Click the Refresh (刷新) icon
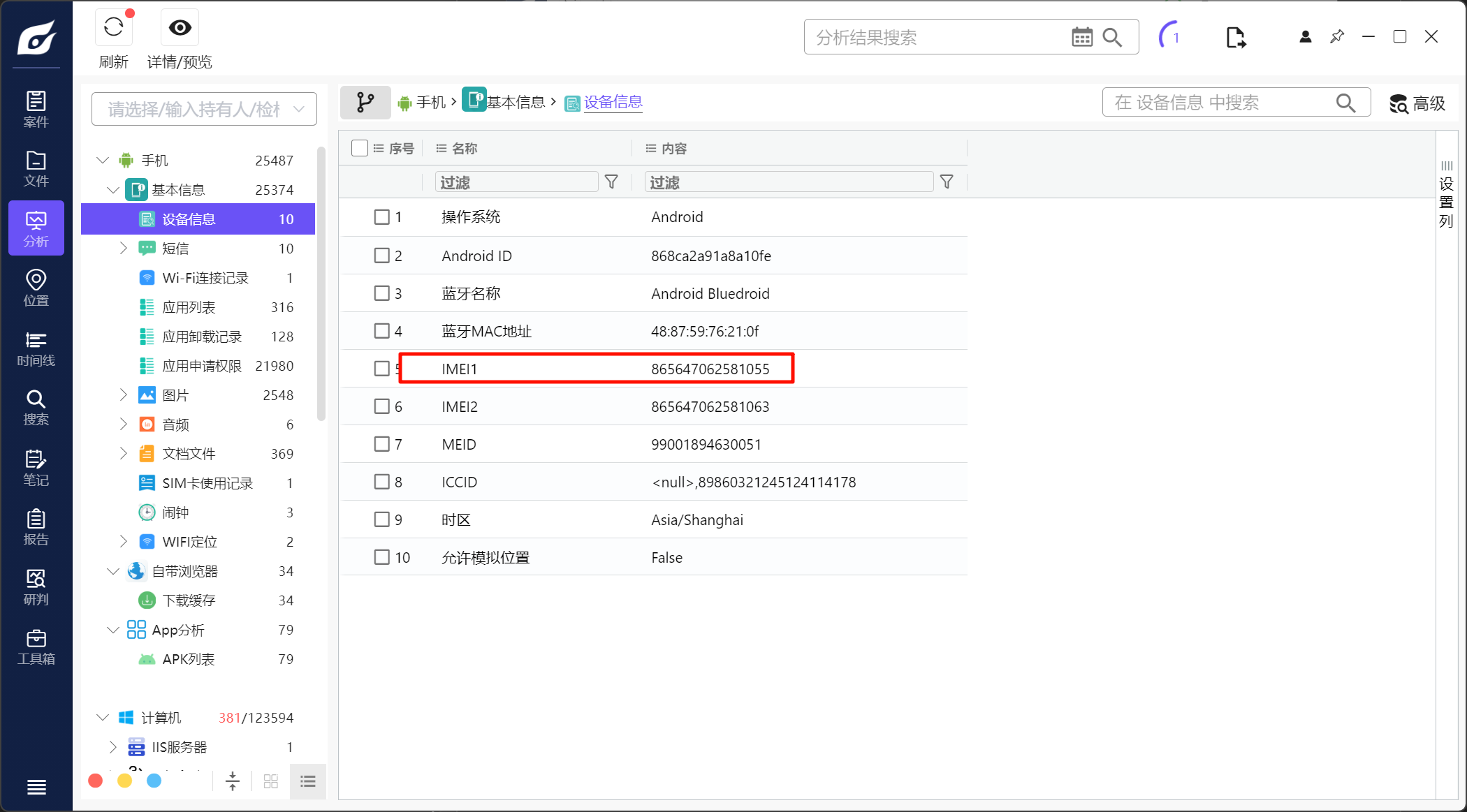The height and width of the screenshot is (812, 1467). [x=113, y=28]
